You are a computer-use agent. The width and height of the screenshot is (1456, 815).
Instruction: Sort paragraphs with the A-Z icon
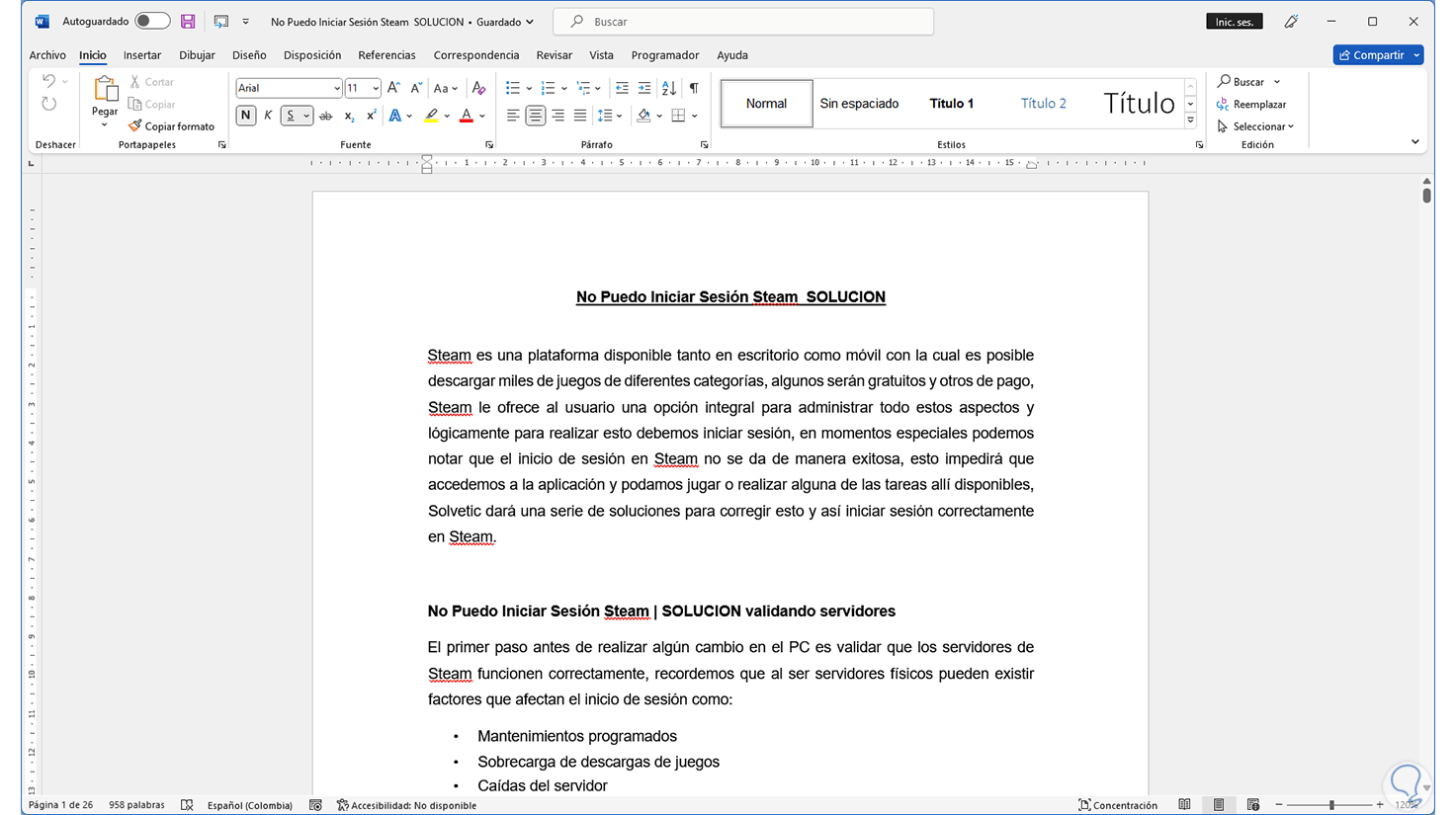click(669, 89)
